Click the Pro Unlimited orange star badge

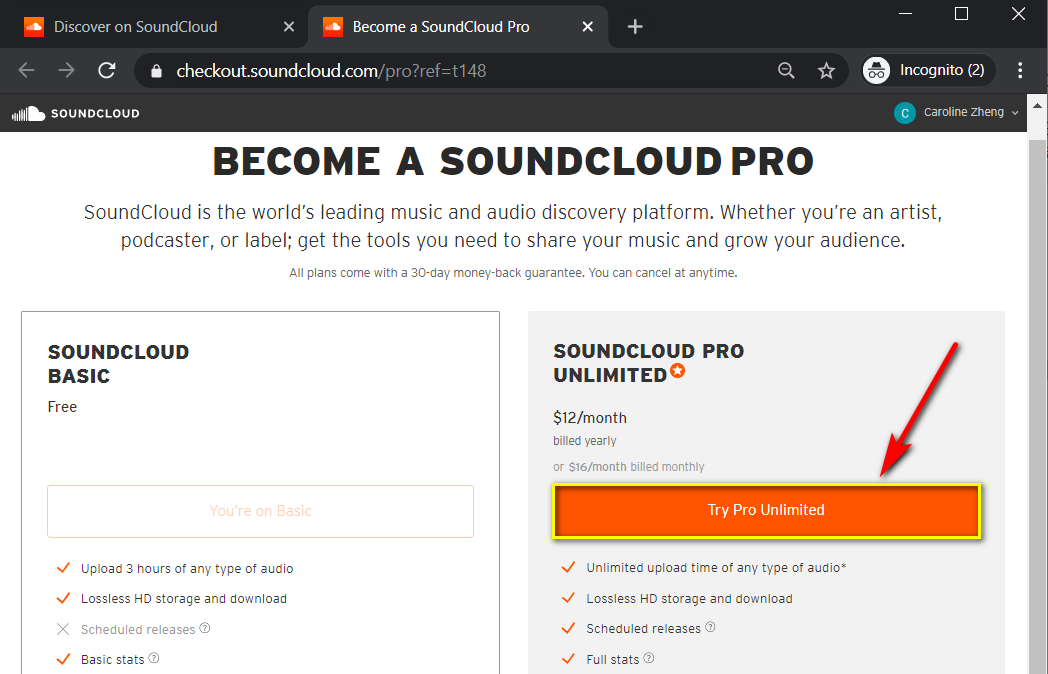[x=678, y=372]
